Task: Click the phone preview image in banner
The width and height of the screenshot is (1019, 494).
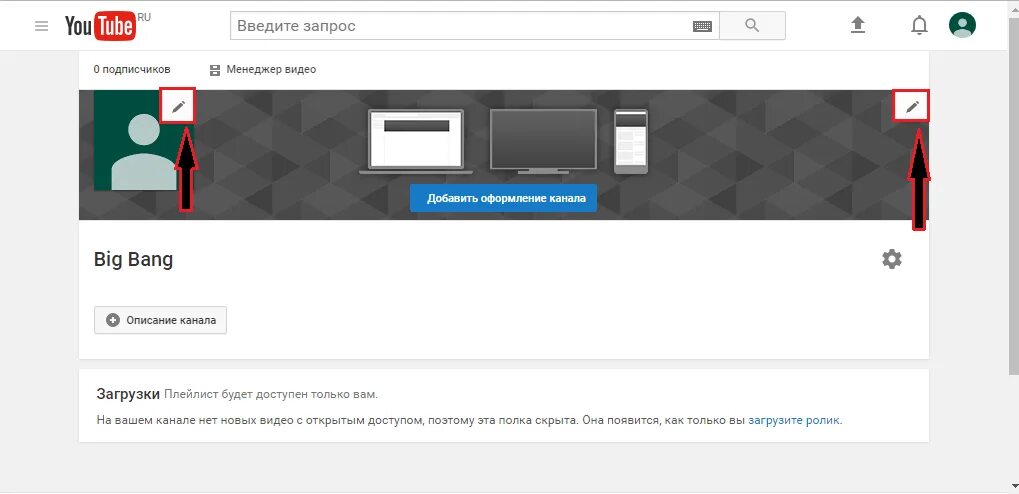Action: (x=631, y=142)
